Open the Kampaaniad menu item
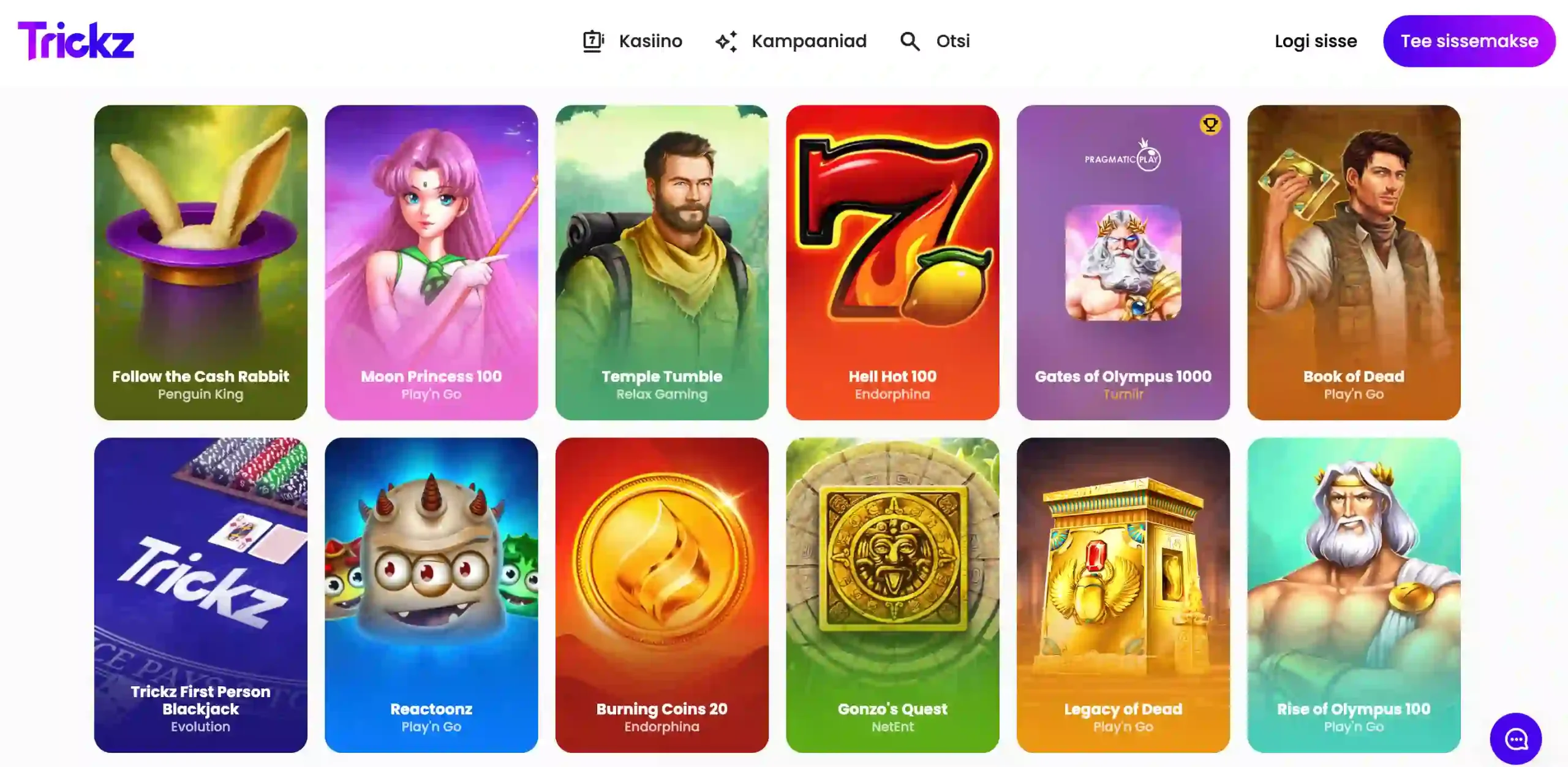 [x=791, y=41]
